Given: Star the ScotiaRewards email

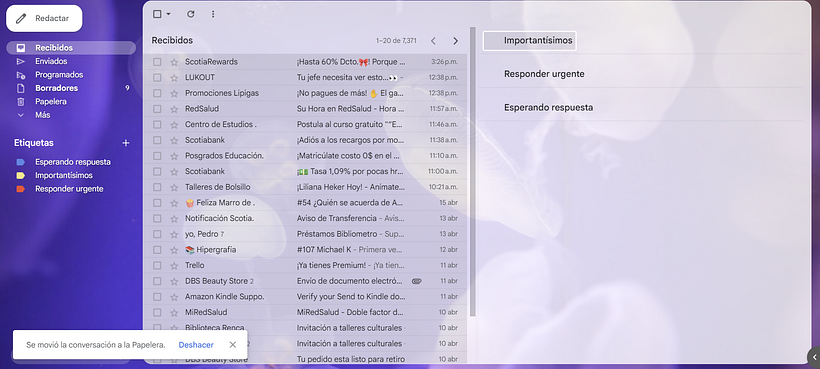Looking at the screenshot, I should click(x=174, y=62).
